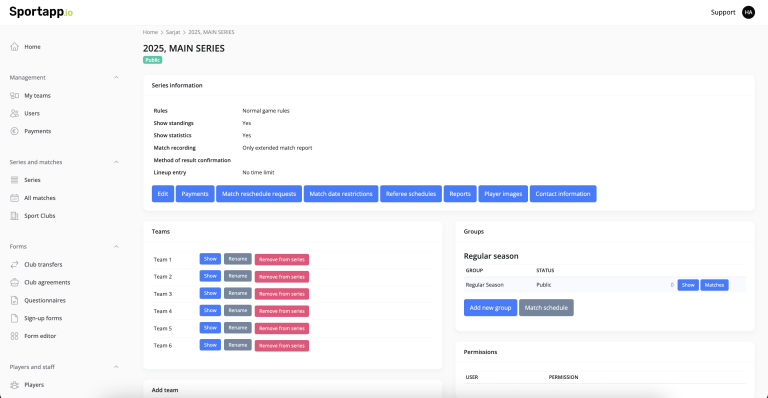Viewport: 768px width, 398px height.
Task: Open Referee schedules
Action: (x=410, y=194)
